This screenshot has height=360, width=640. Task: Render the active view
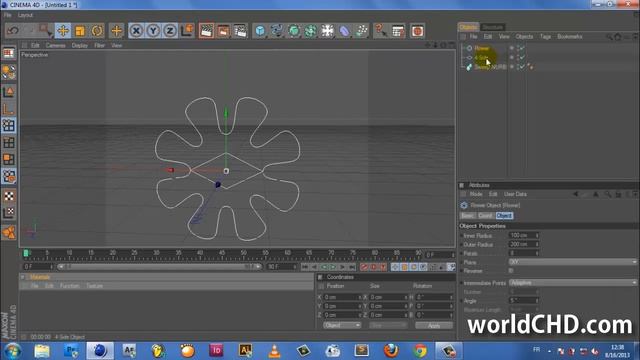[x=207, y=31]
